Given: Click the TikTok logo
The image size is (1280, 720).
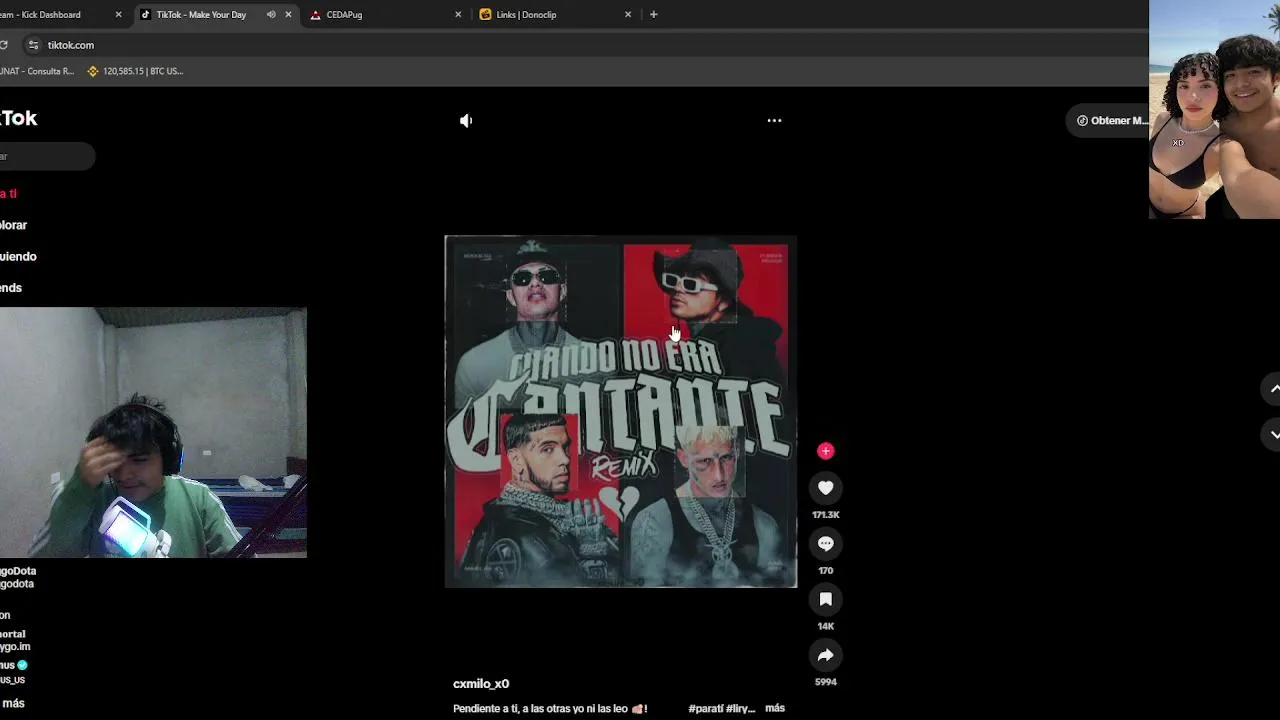Looking at the screenshot, I should (x=18, y=118).
